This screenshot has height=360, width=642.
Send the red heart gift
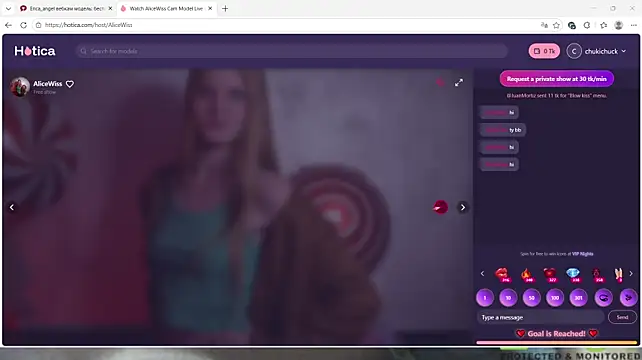coord(550,274)
